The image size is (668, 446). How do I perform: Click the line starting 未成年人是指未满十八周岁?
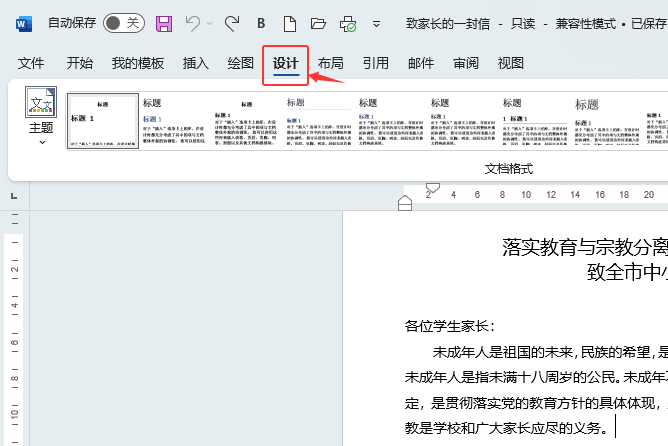click(x=536, y=377)
